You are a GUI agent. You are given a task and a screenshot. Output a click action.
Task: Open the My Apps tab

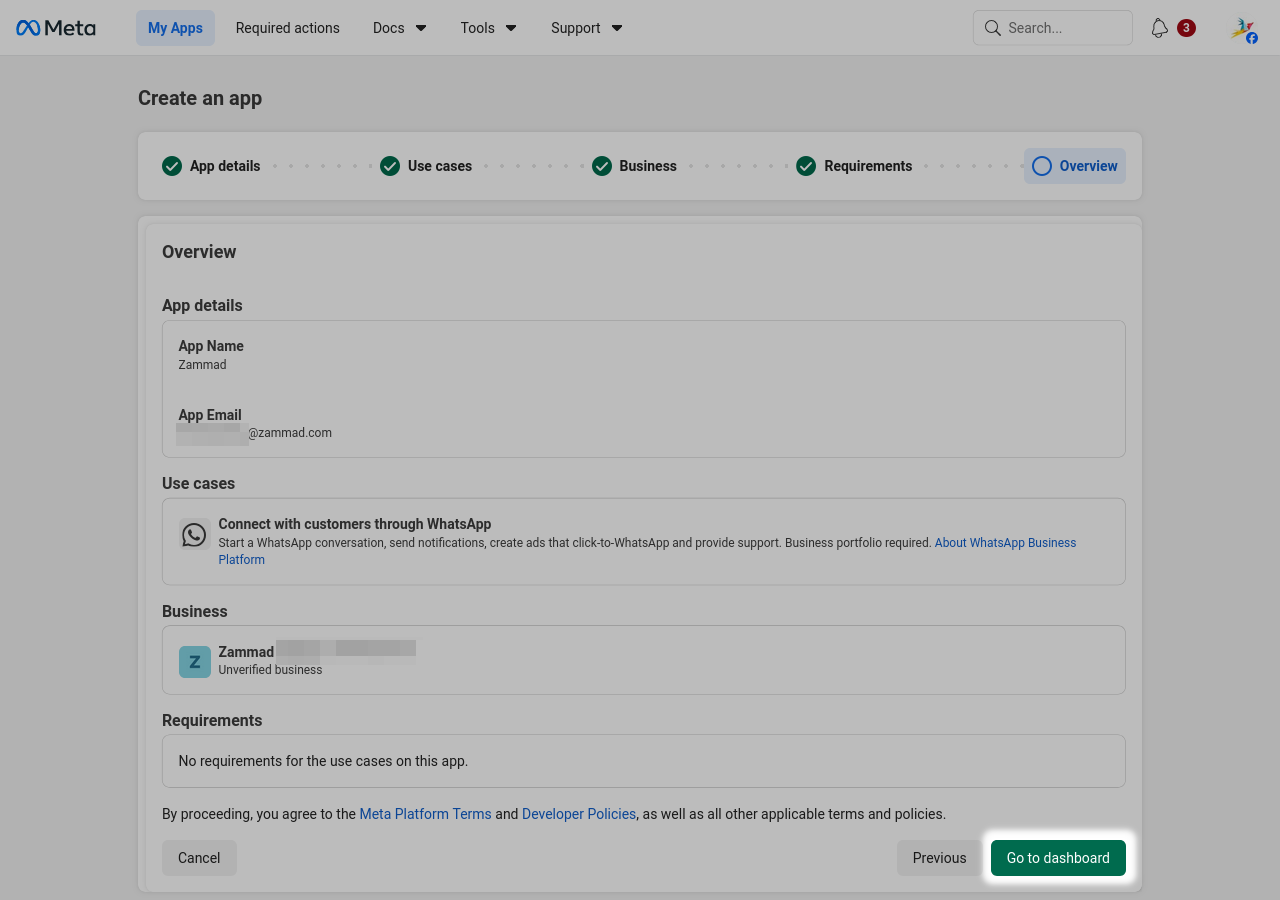(175, 28)
